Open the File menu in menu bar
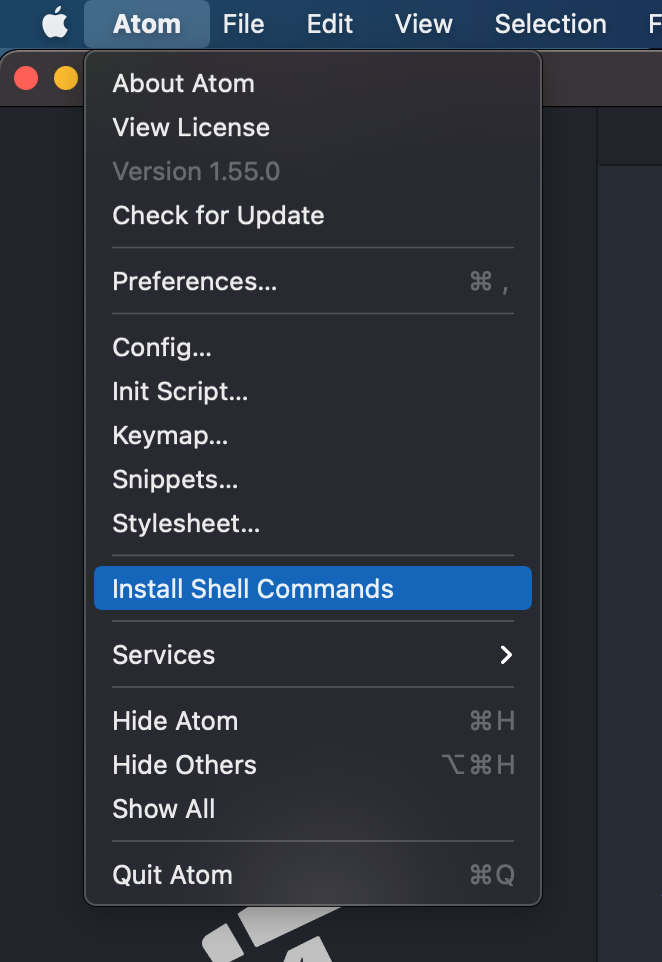The width and height of the screenshot is (662, 962). tap(243, 24)
